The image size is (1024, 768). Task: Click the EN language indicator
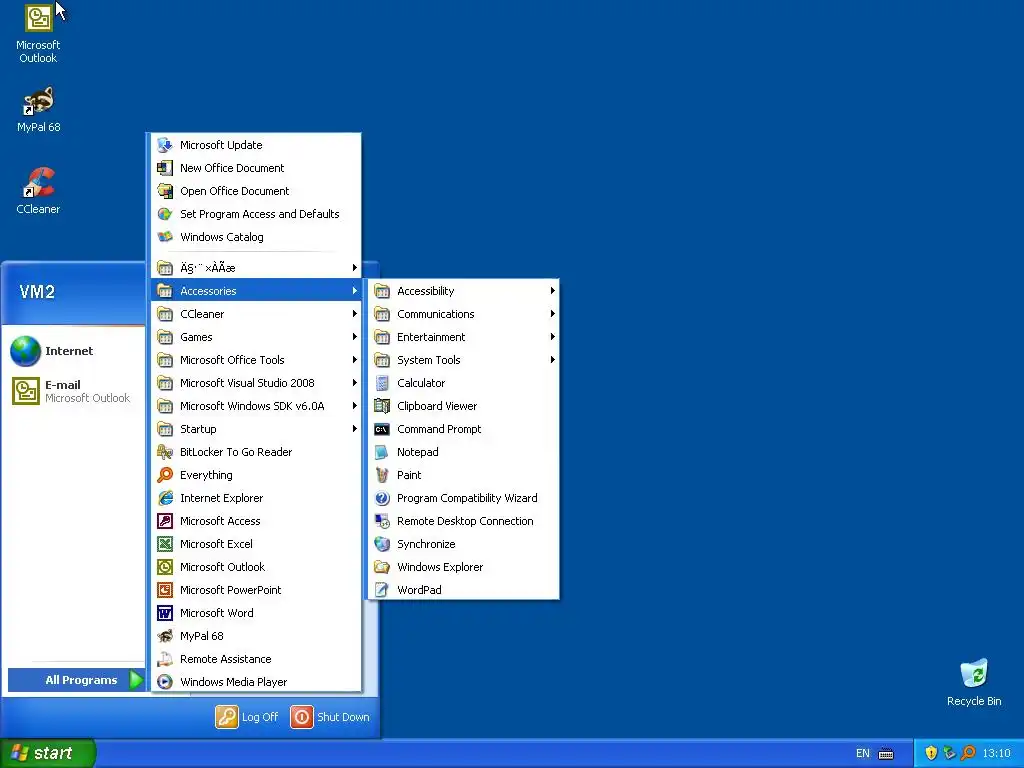tap(863, 753)
